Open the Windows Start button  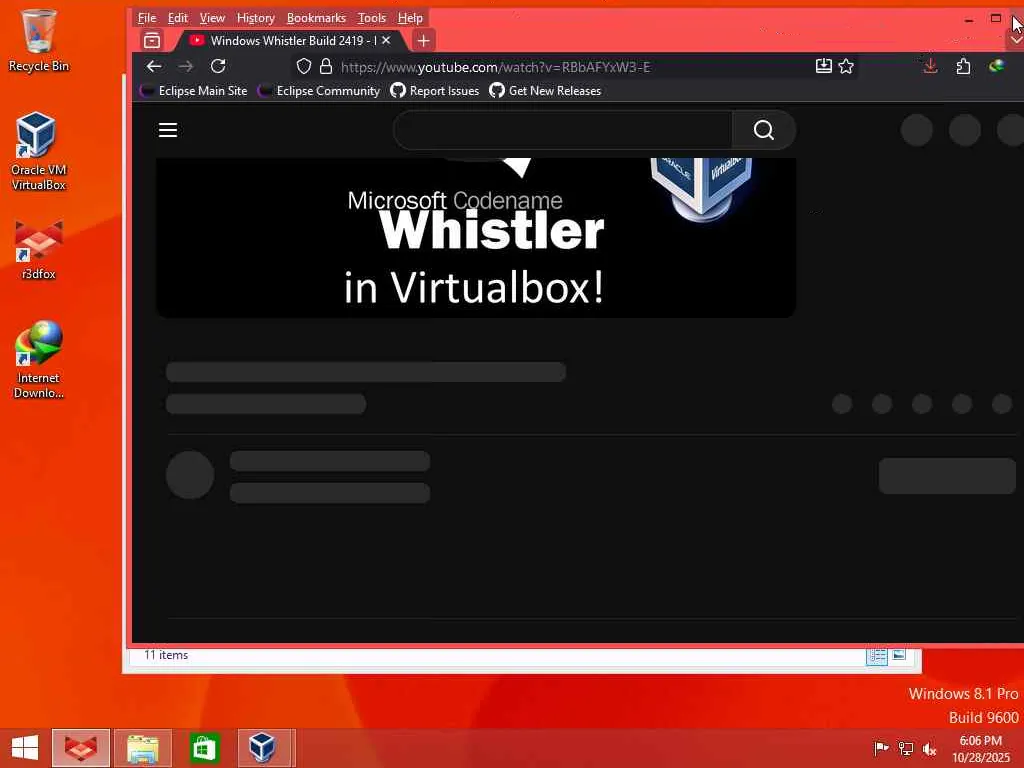(25, 748)
